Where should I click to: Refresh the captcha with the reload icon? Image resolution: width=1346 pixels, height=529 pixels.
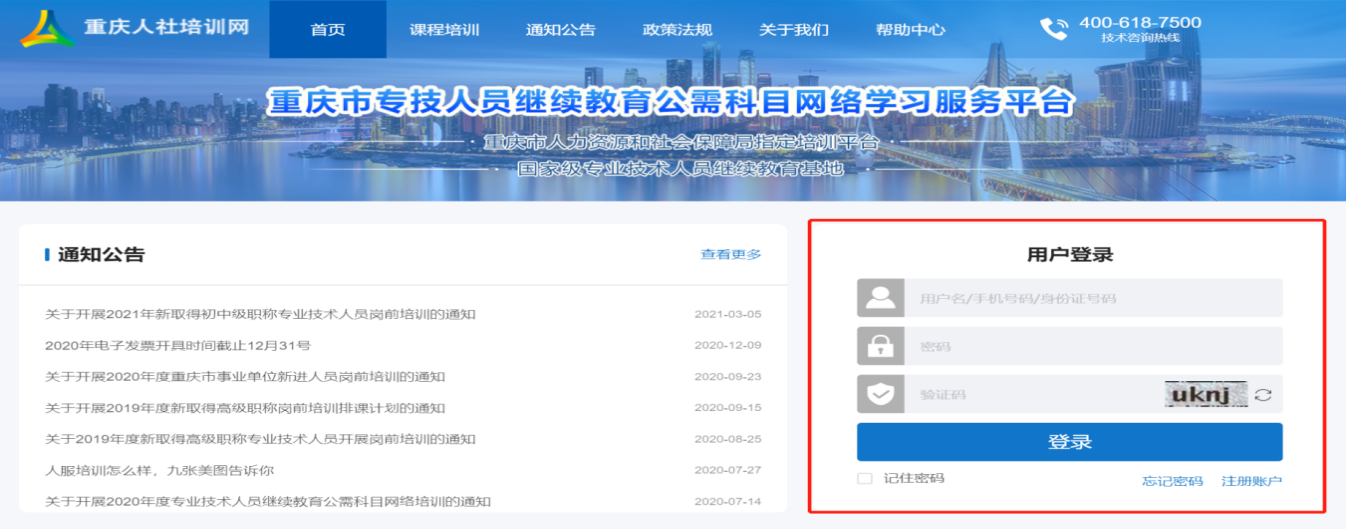coord(1263,394)
